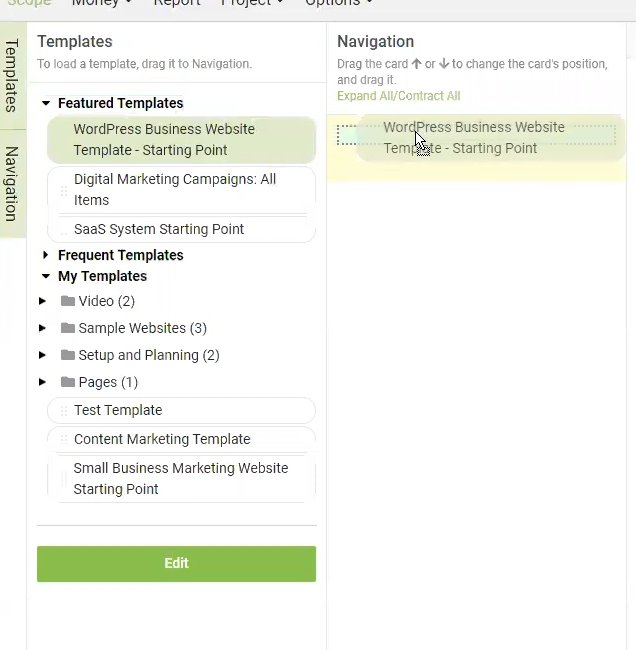Open the Money menu
The image size is (636, 650).
coord(102,3)
